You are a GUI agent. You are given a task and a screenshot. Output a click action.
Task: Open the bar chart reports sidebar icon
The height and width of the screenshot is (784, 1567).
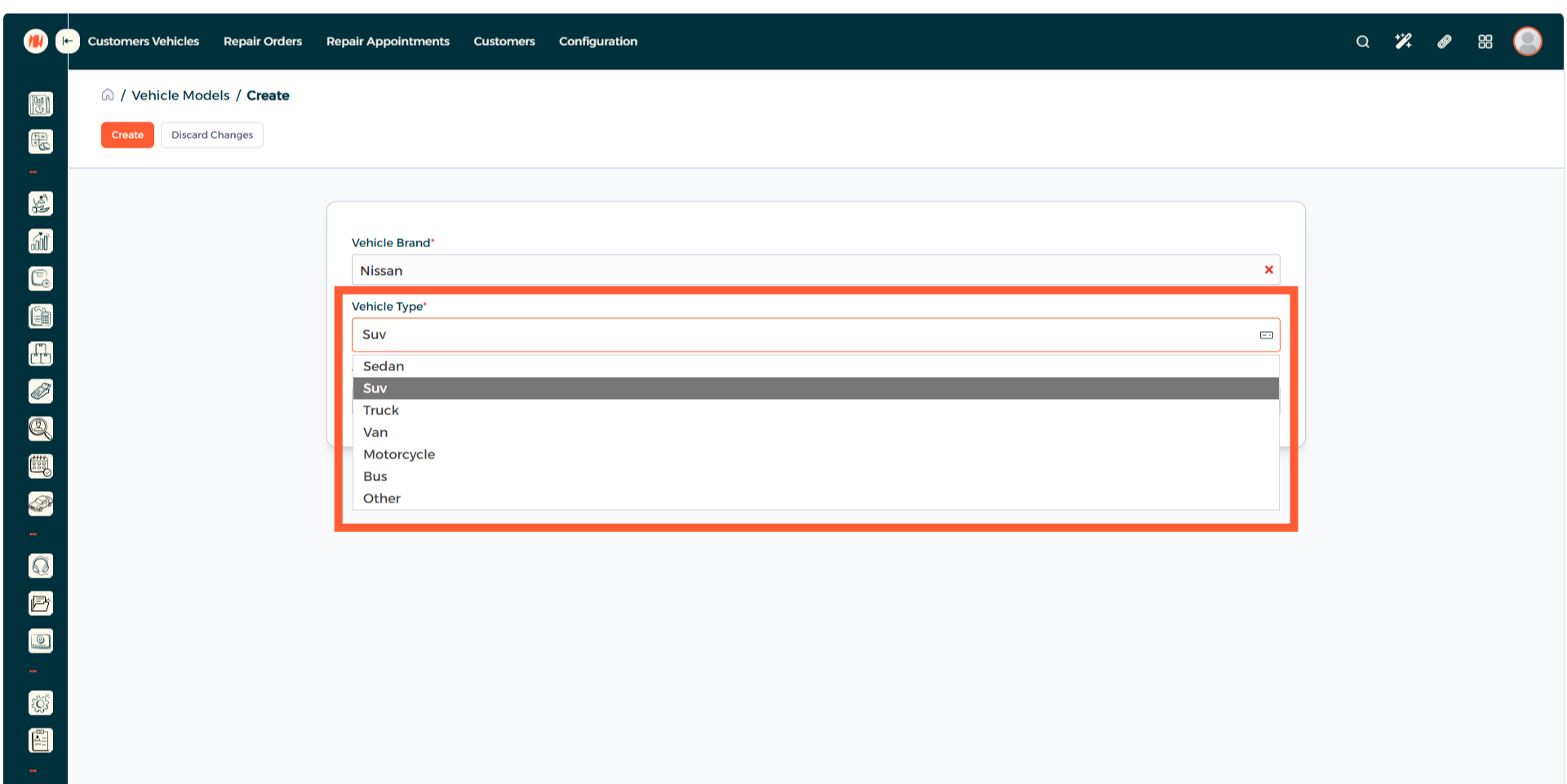click(x=41, y=241)
